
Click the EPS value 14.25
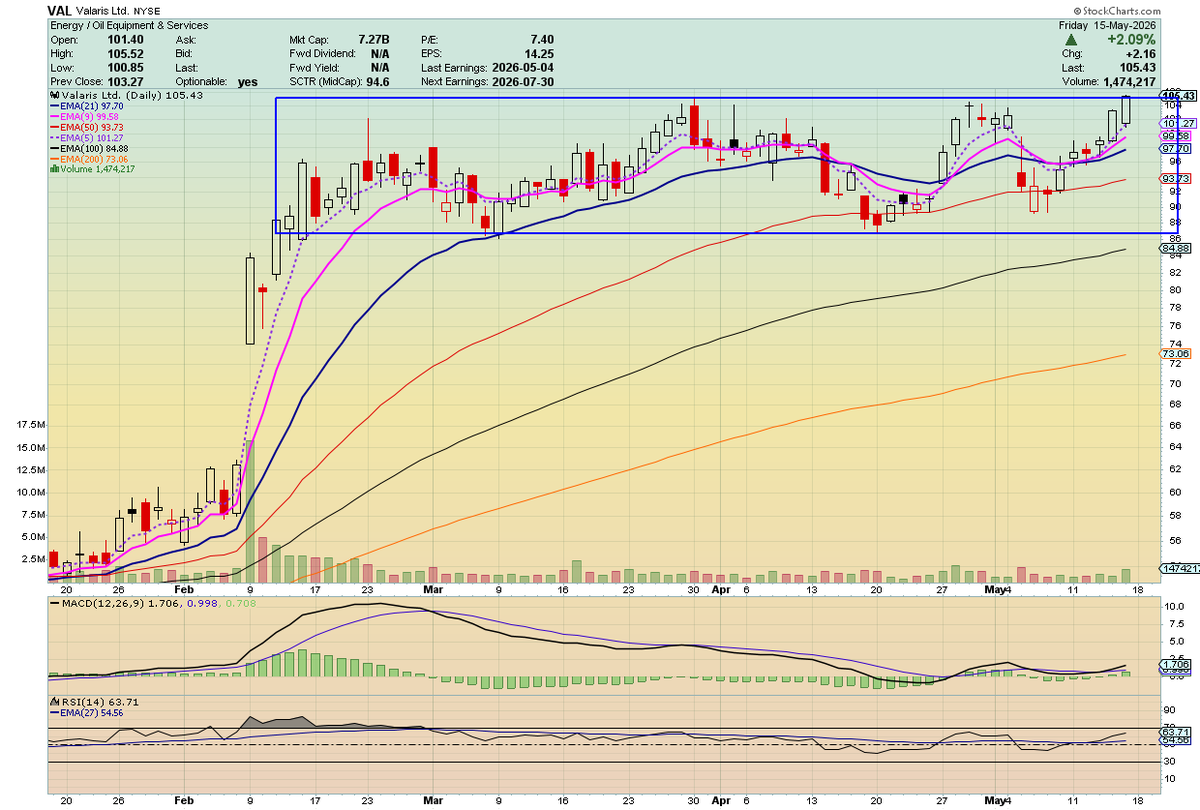click(538, 53)
